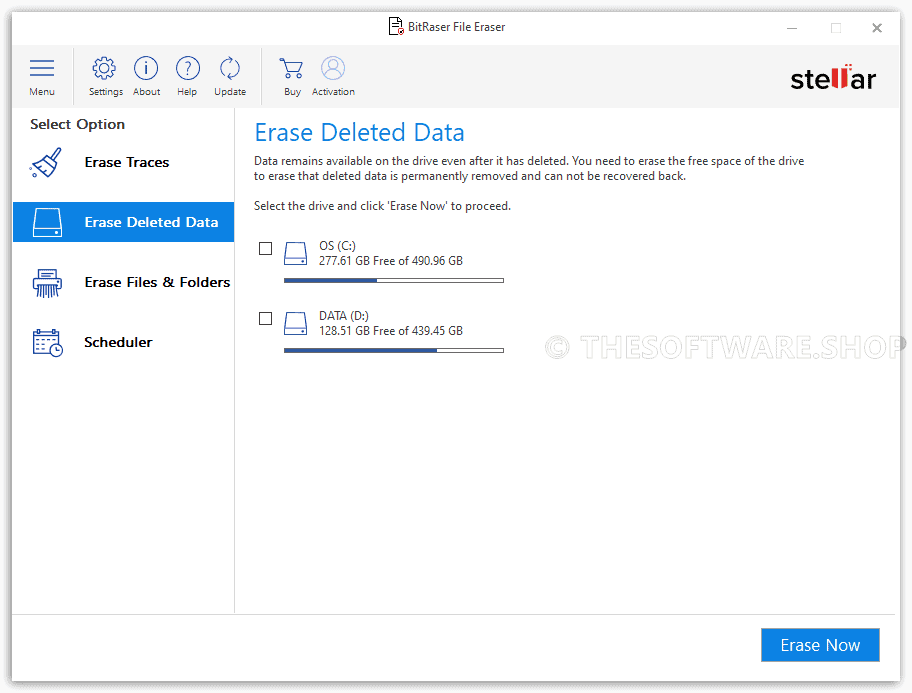Select the Erase Deleted Data option
This screenshot has height=693, width=912.
click(123, 222)
